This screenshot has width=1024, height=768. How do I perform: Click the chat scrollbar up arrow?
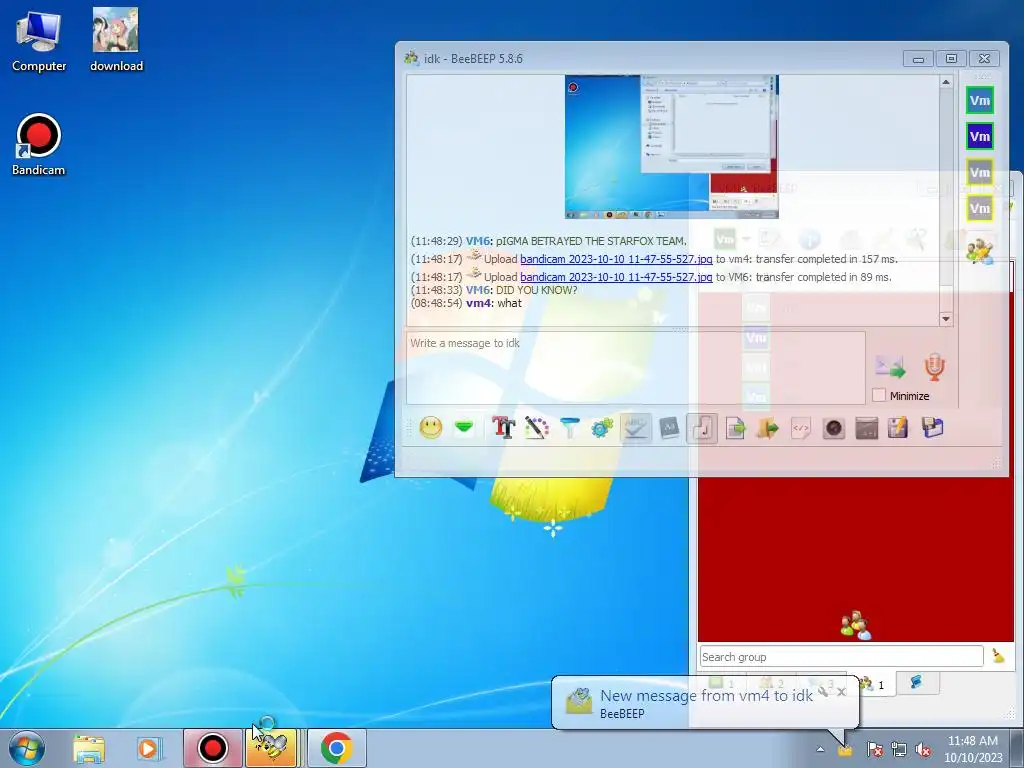click(946, 82)
